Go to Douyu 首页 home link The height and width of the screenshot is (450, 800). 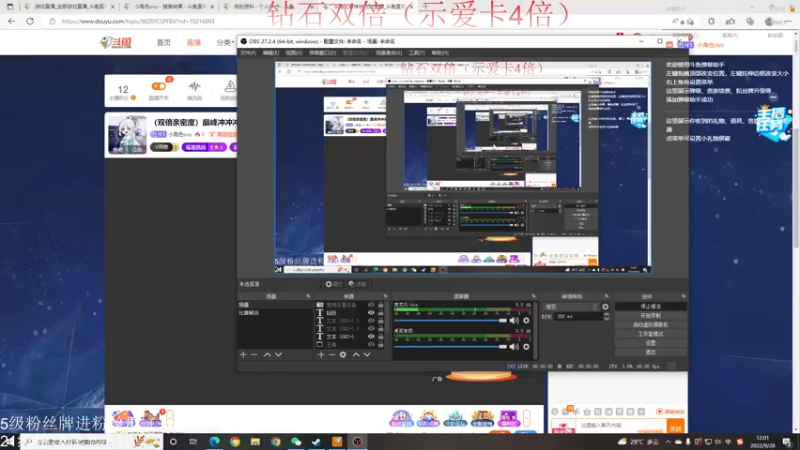coord(164,42)
